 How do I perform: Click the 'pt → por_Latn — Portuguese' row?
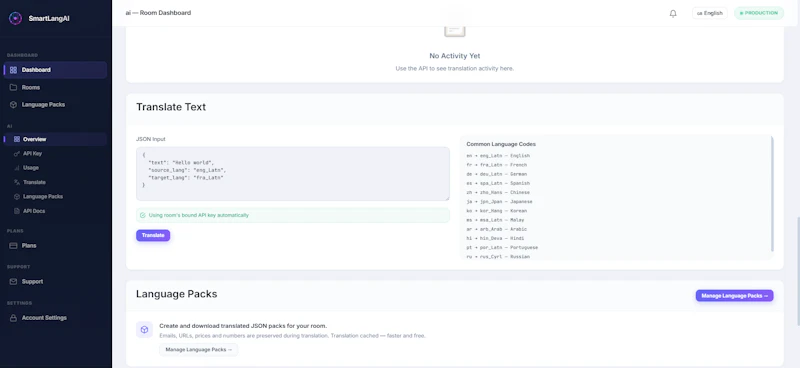coord(502,248)
